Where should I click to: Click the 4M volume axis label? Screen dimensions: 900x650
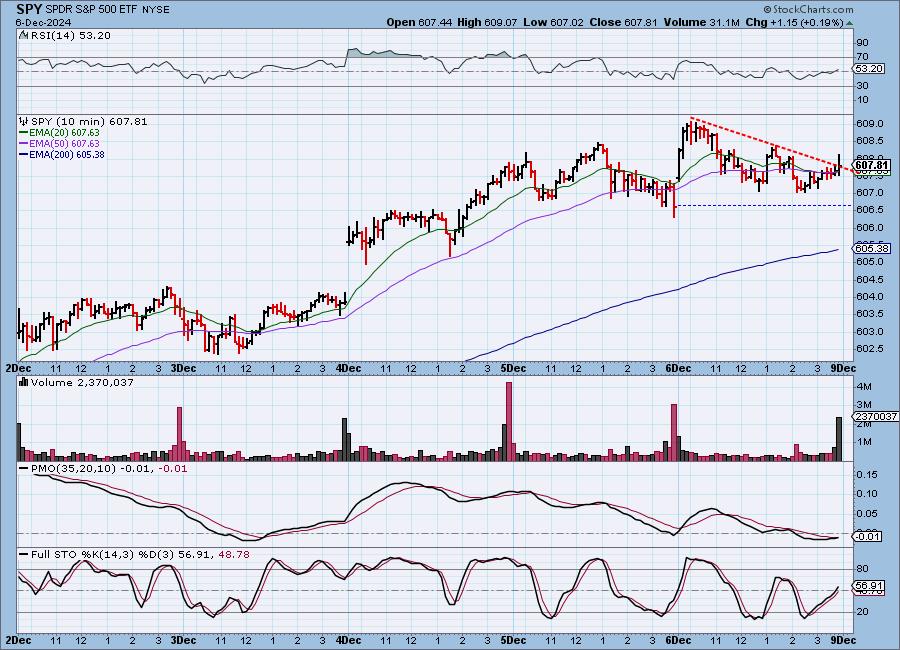point(864,387)
